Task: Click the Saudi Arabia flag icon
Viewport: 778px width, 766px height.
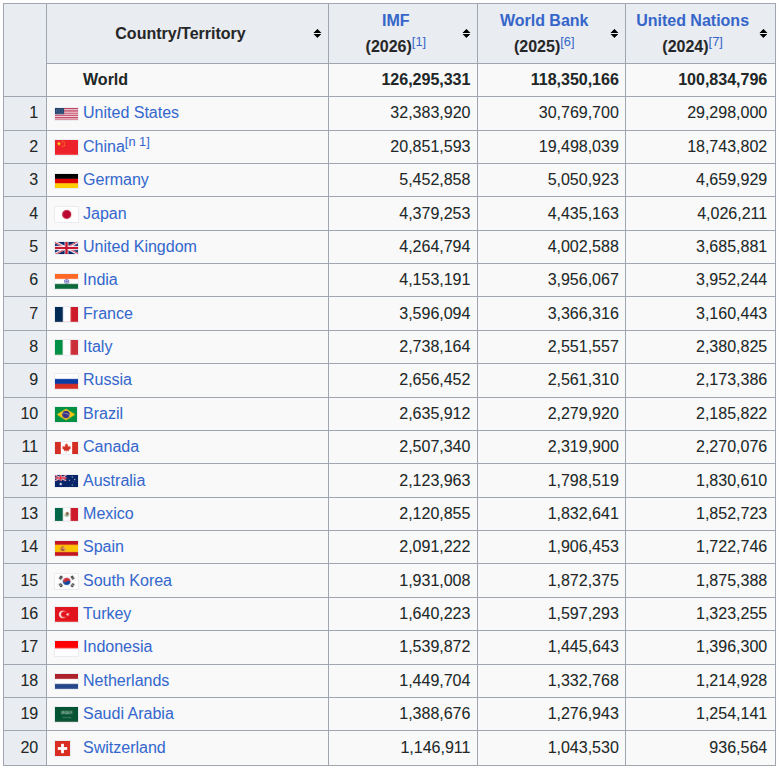Action: point(66,714)
